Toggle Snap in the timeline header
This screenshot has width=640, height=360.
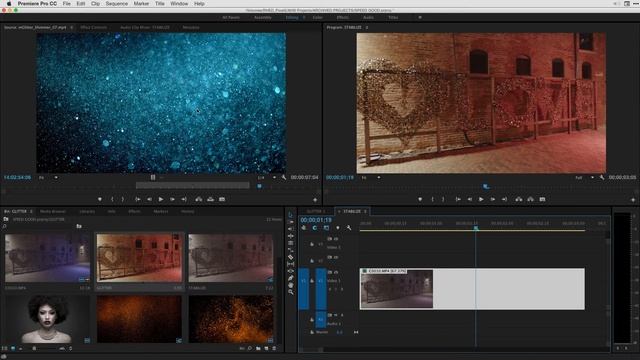(315, 228)
